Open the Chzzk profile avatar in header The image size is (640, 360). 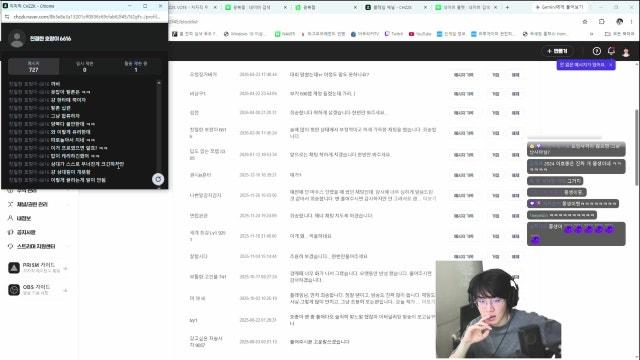tap(626, 51)
